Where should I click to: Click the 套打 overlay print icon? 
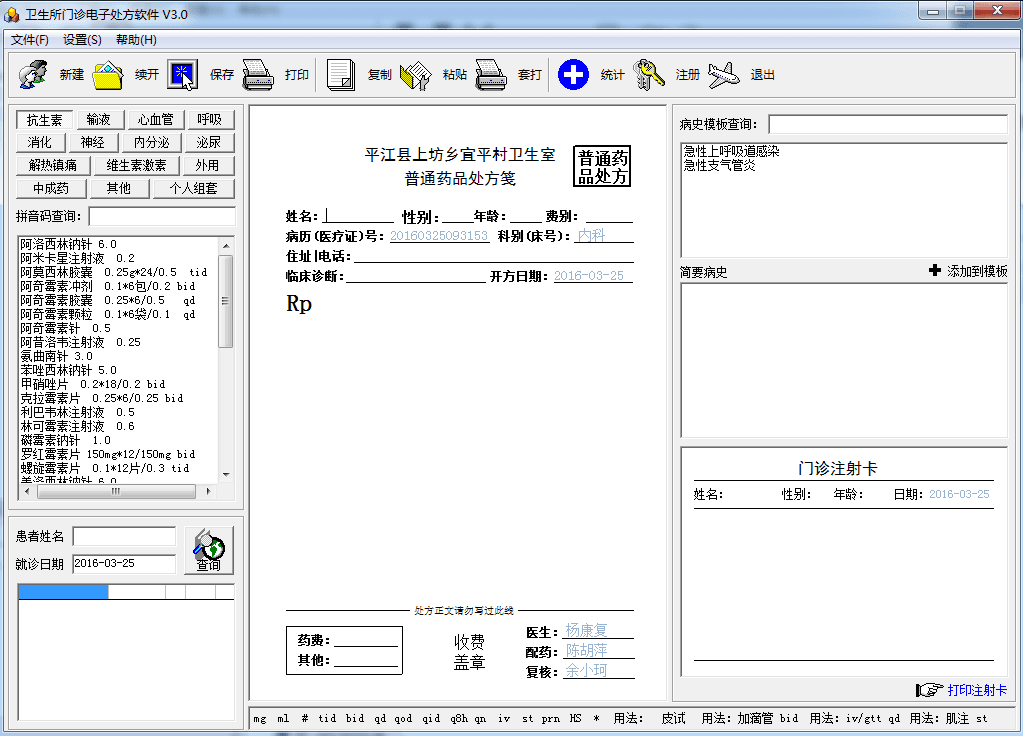point(491,75)
